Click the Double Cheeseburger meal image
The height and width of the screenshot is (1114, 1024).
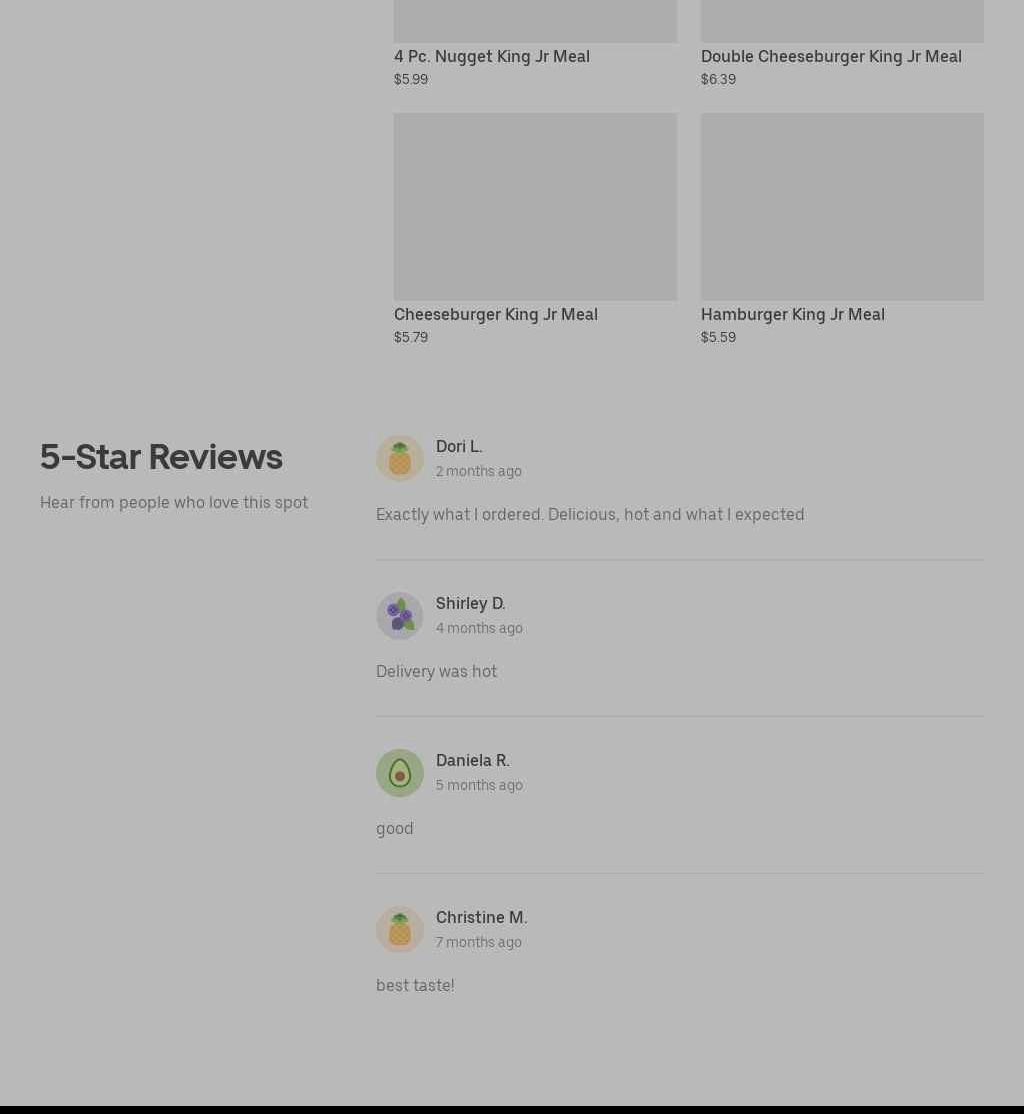click(x=842, y=21)
